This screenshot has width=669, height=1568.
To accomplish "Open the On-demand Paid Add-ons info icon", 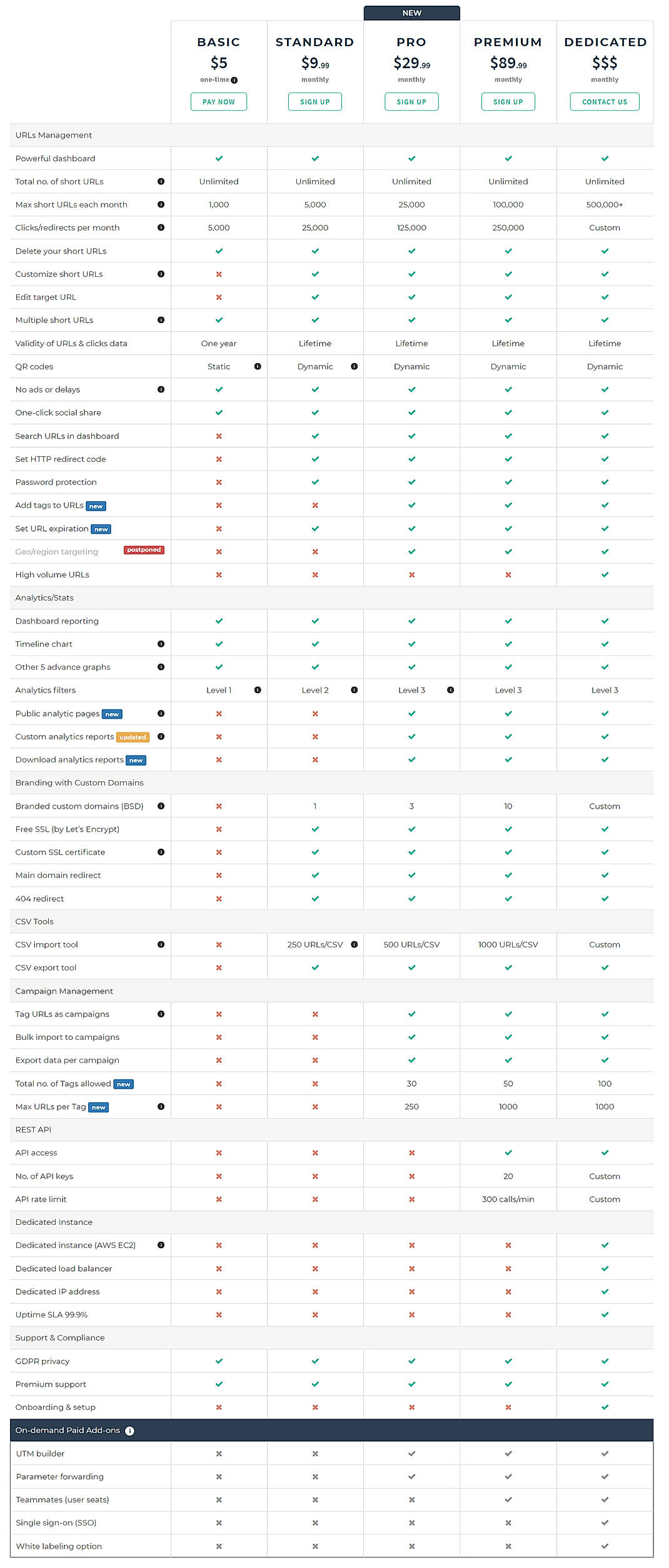I will pos(130,1430).
